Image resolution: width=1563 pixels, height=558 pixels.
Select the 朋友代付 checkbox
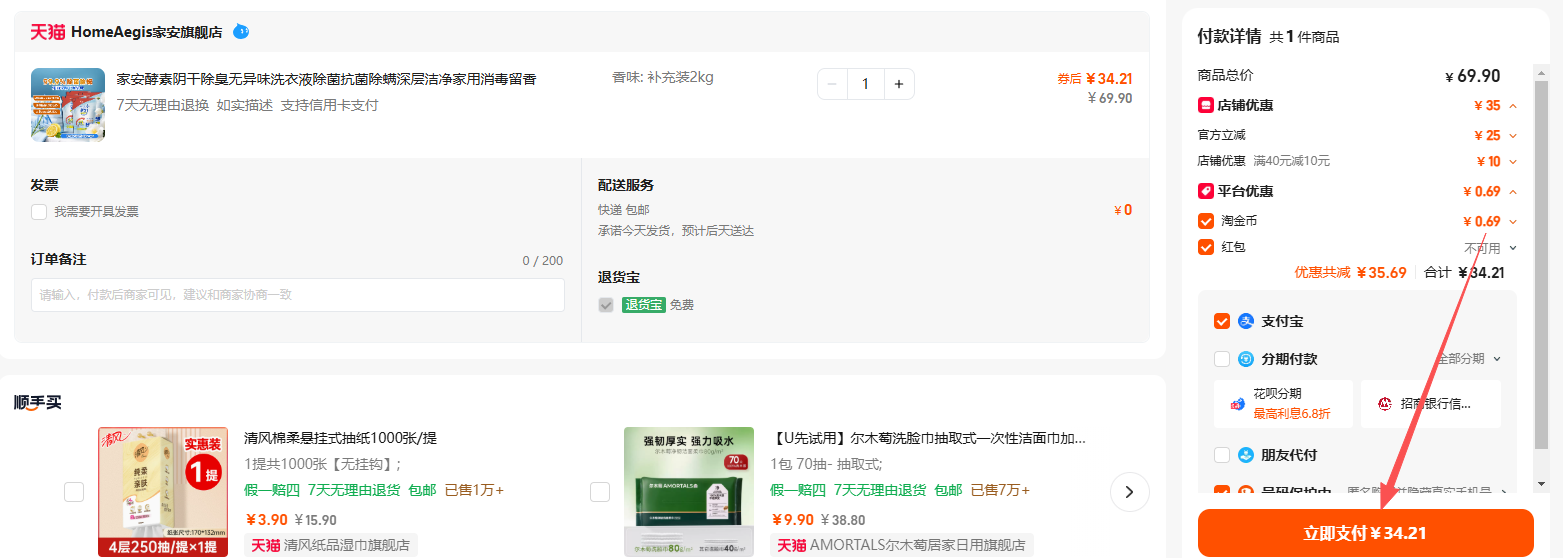click(x=1222, y=455)
